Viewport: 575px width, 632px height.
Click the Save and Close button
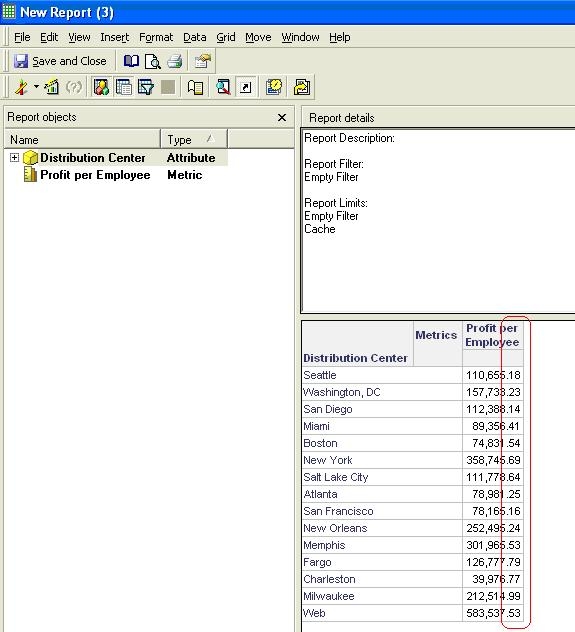(x=60, y=61)
